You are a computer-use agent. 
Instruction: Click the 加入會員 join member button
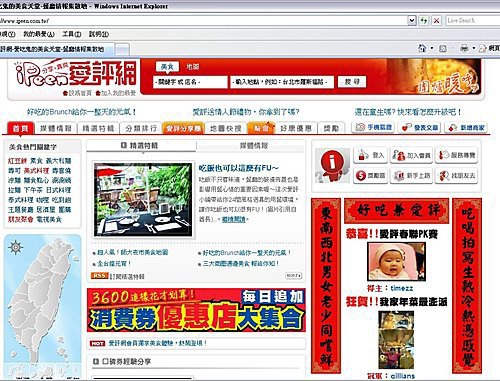click(411, 155)
